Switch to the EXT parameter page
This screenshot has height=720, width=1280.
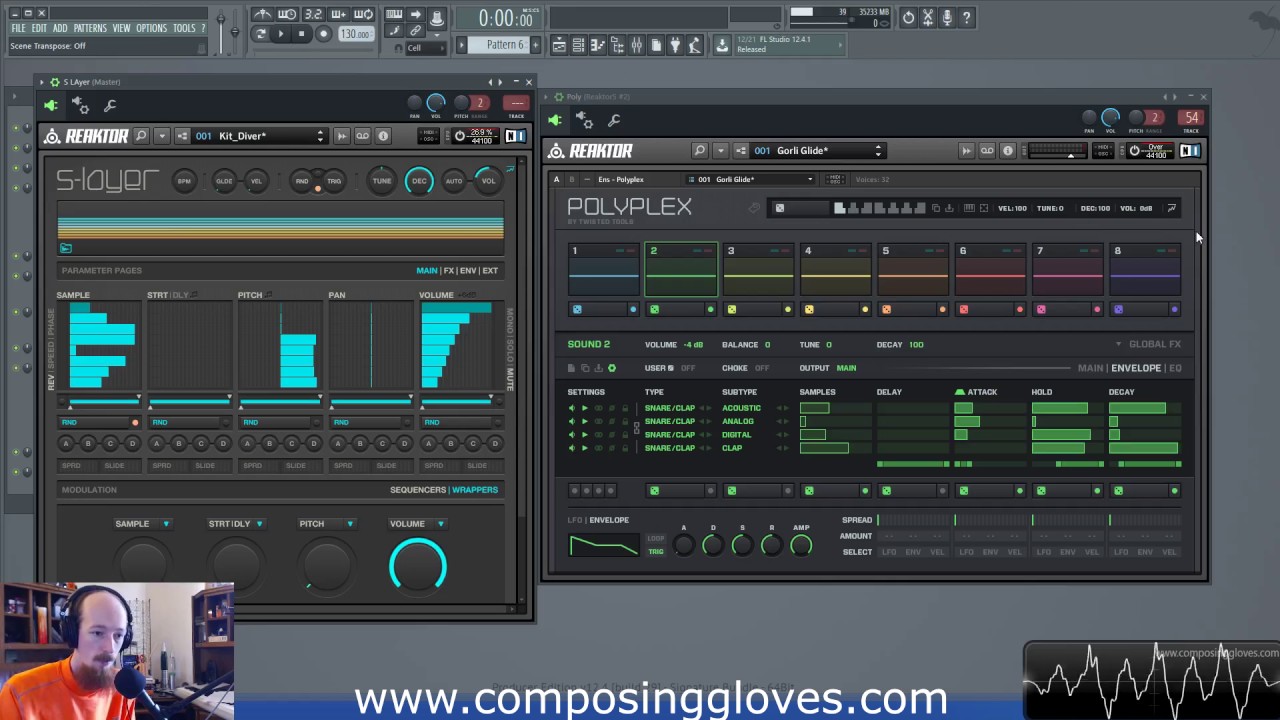490,271
